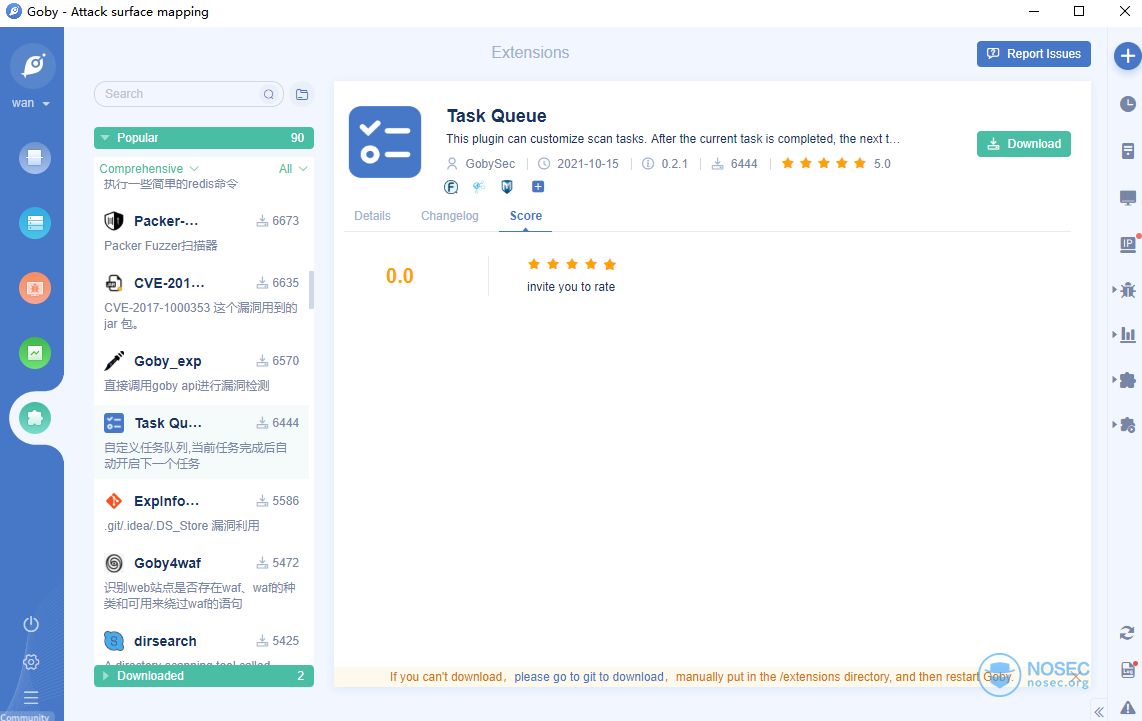Select the Packer-... extension

(x=202, y=232)
